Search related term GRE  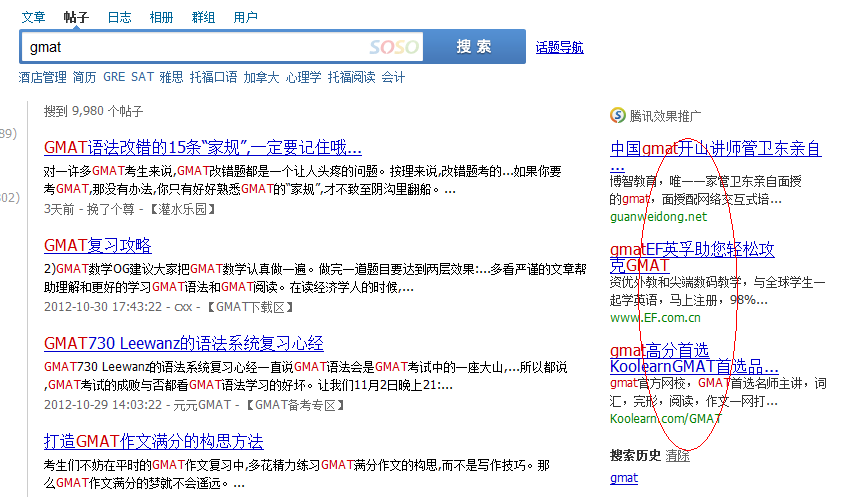point(114,77)
